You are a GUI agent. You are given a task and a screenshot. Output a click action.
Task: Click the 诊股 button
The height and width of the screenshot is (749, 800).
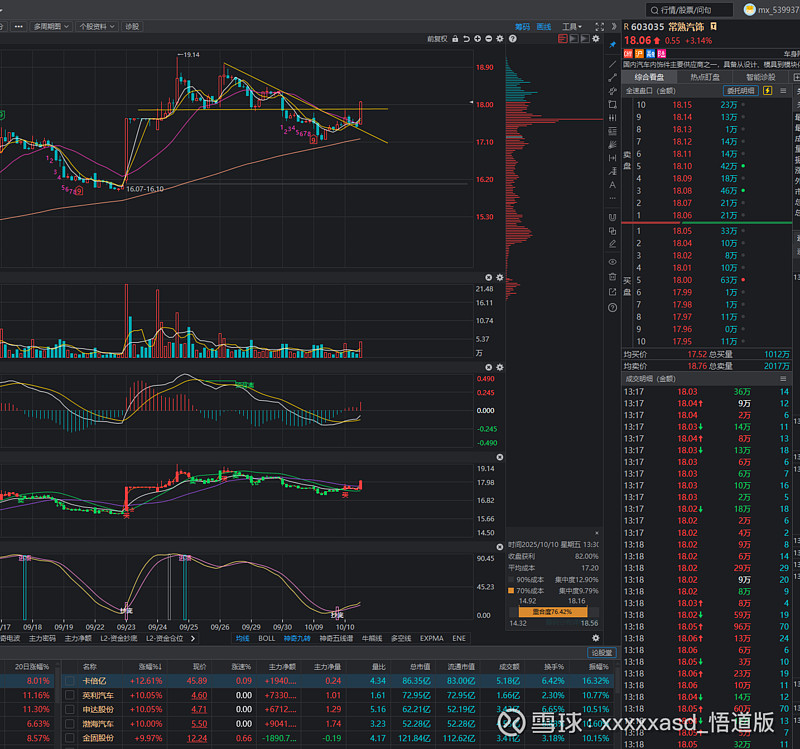tap(132, 27)
